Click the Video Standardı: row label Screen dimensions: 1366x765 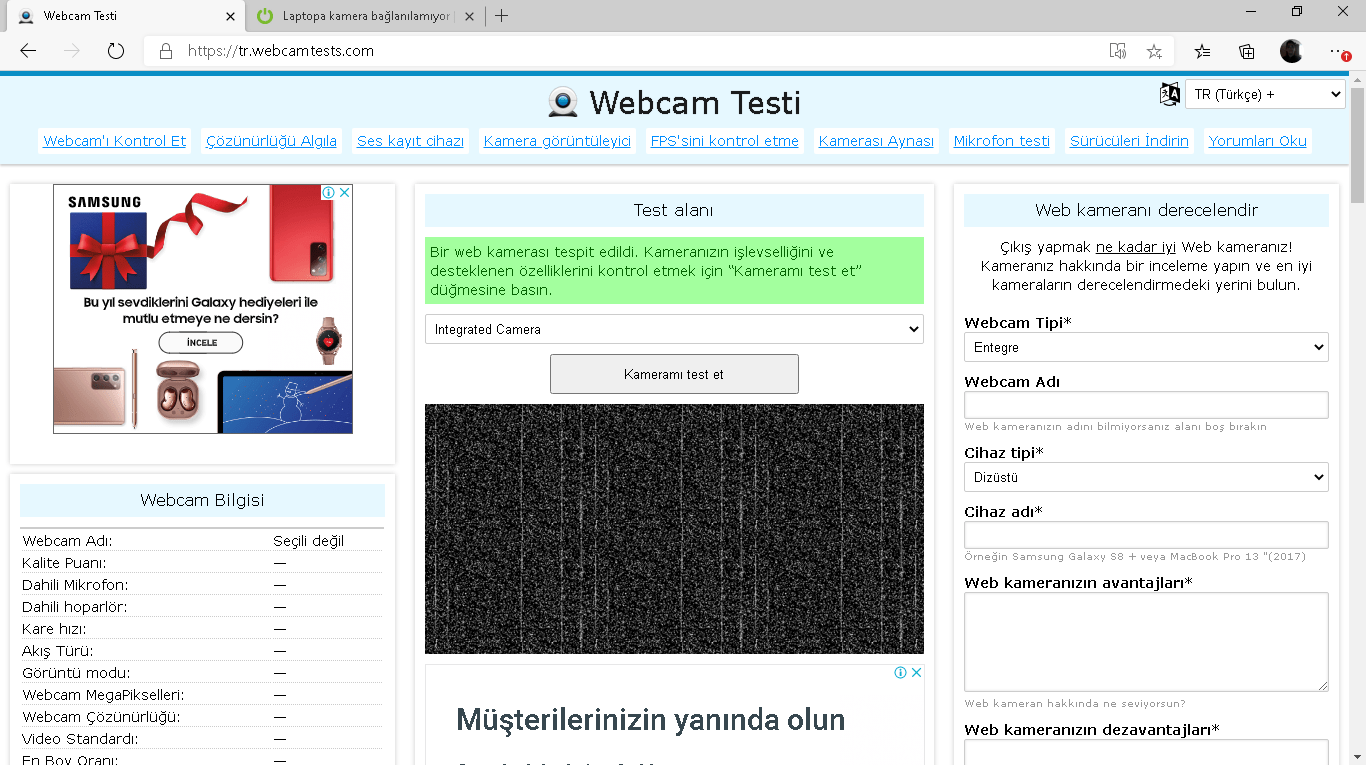pos(80,739)
